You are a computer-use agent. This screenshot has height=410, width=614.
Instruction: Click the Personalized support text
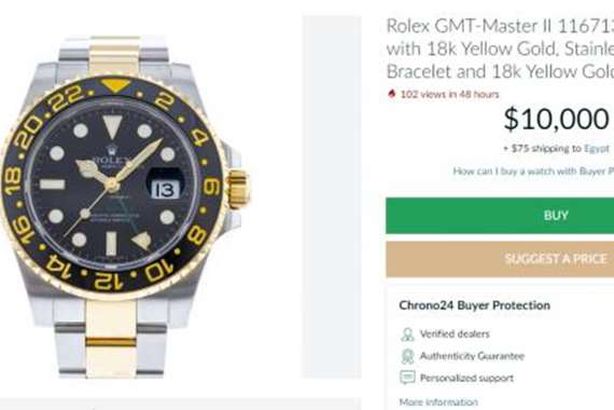(x=468, y=378)
